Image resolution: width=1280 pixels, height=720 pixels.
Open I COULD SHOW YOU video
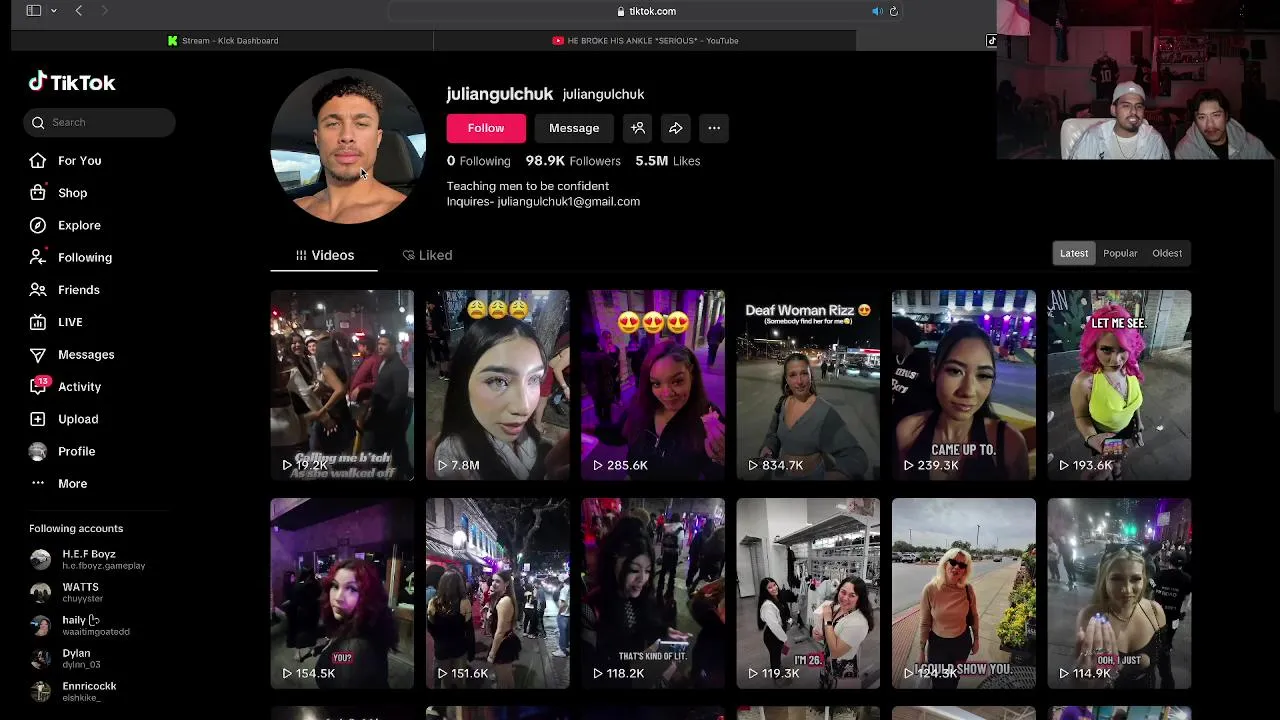964,593
